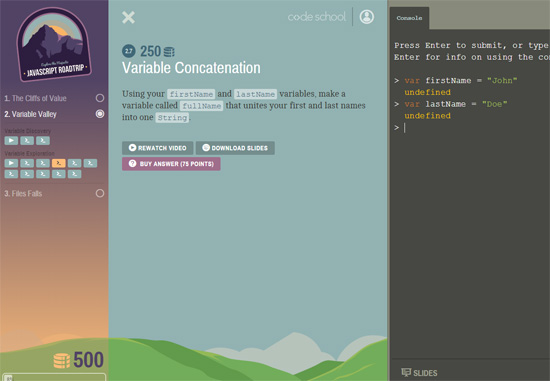Play the Variable Discovery video icon
Screen dimensions: 550x381
tap(11, 141)
